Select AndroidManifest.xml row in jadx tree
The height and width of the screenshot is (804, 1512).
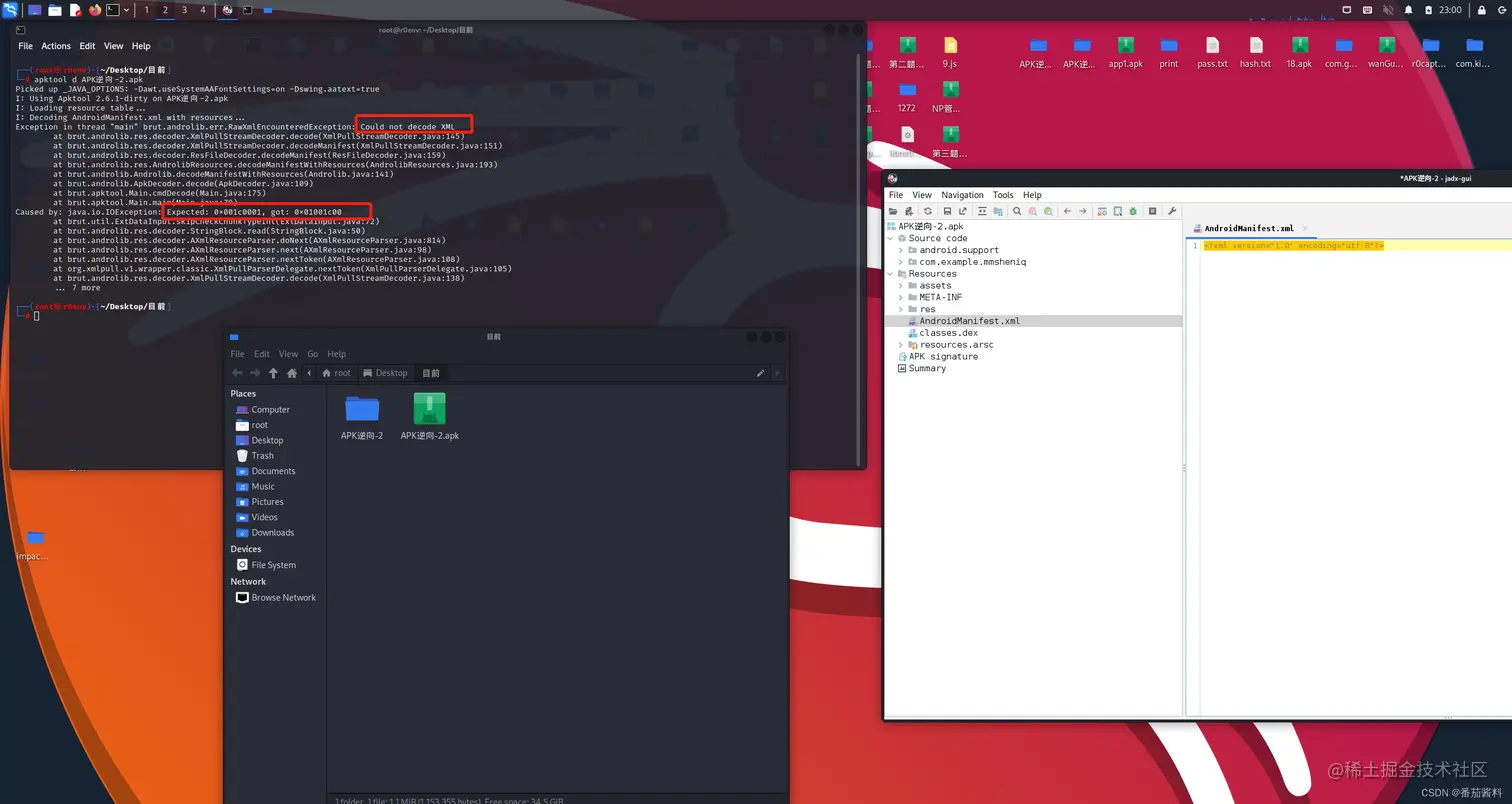1033,321
